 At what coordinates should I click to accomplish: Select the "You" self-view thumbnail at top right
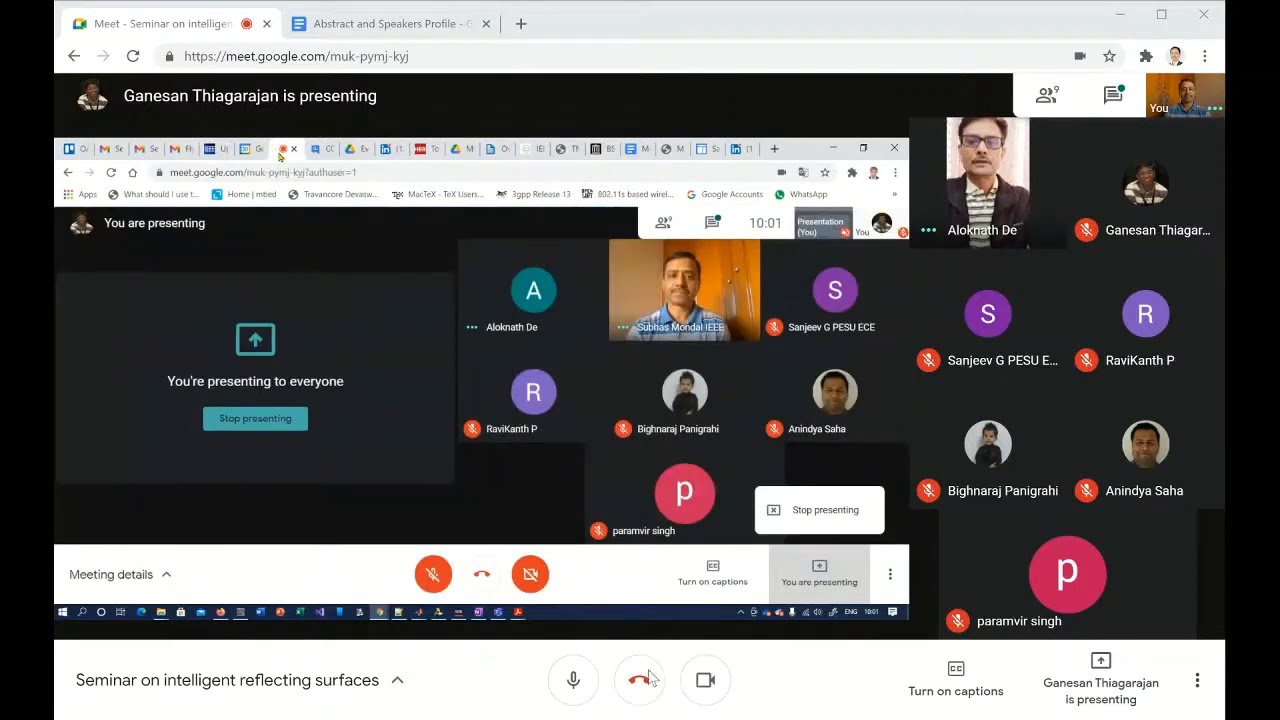[x=1185, y=95]
